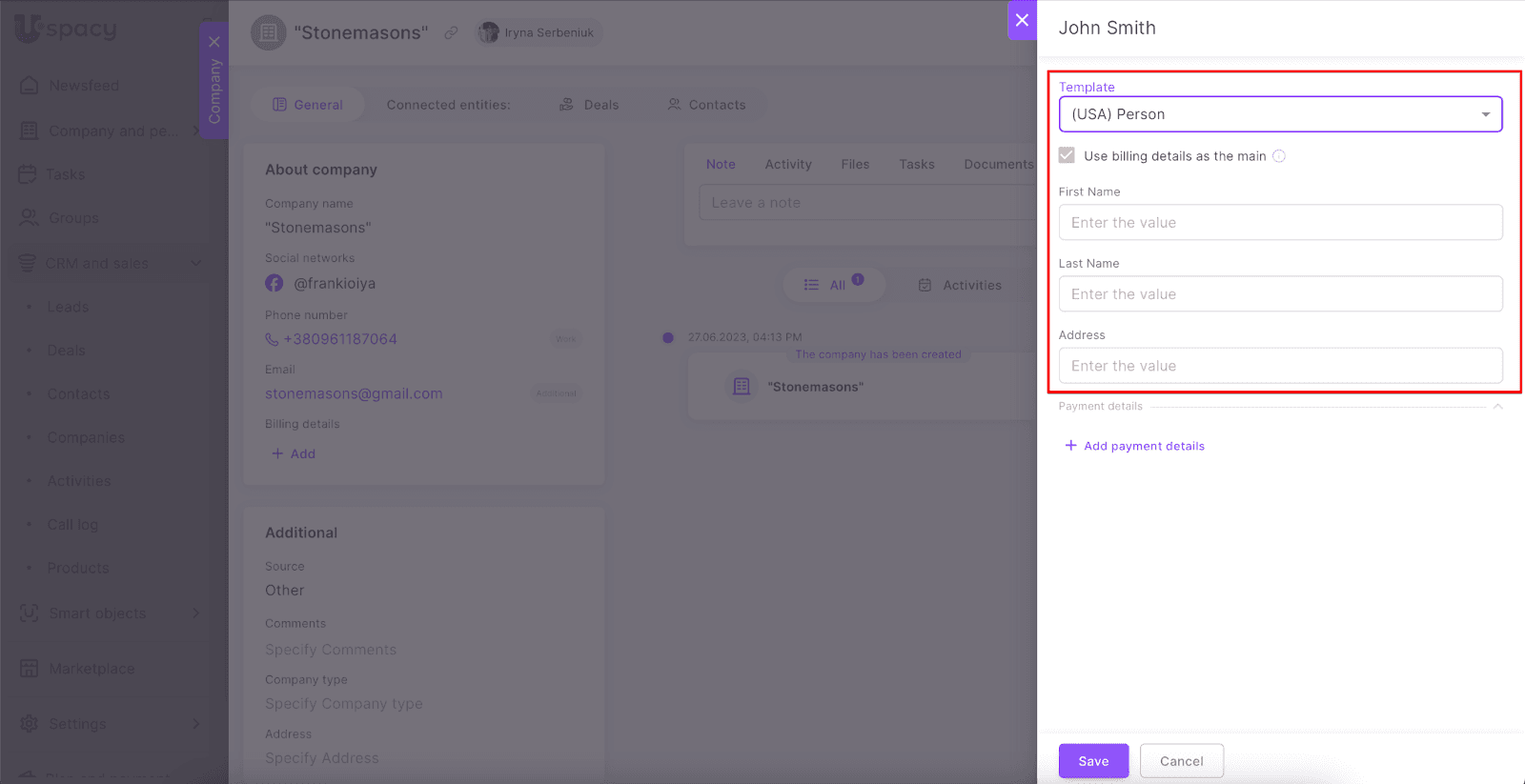Click the Save button
1525x784 pixels.
coord(1093,761)
